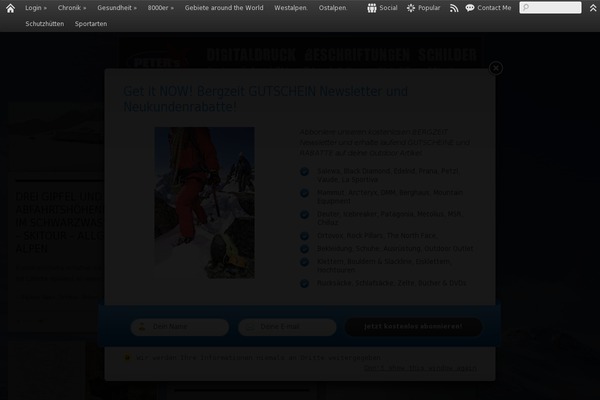Click the Drei Gipfel article headline
This screenshot has width=600, height=400.
click(60, 222)
